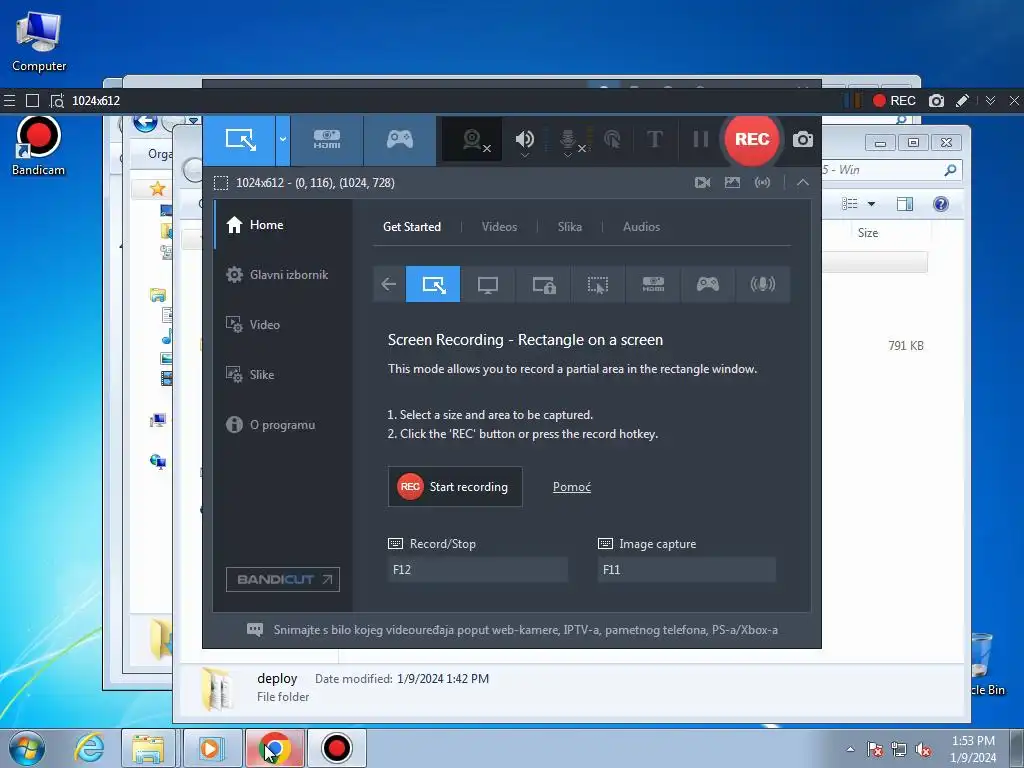Select Rectangle on a screen mode in selector
1024x768 pixels.
pyautogui.click(x=433, y=284)
